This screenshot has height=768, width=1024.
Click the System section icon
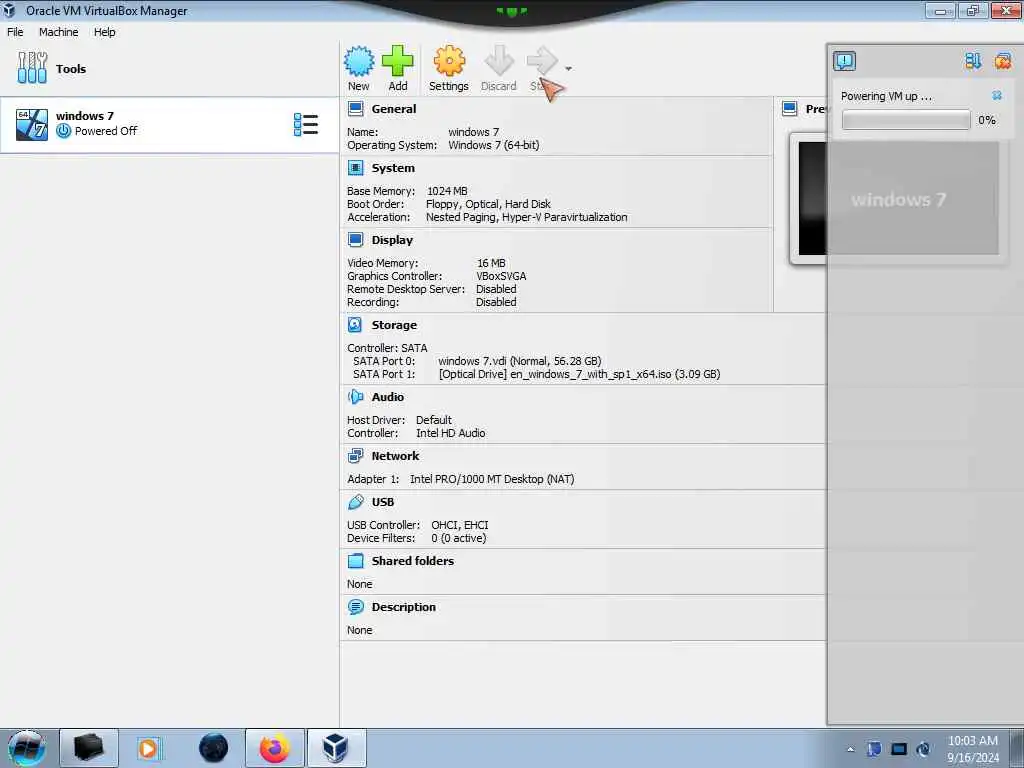coord(355,168)
